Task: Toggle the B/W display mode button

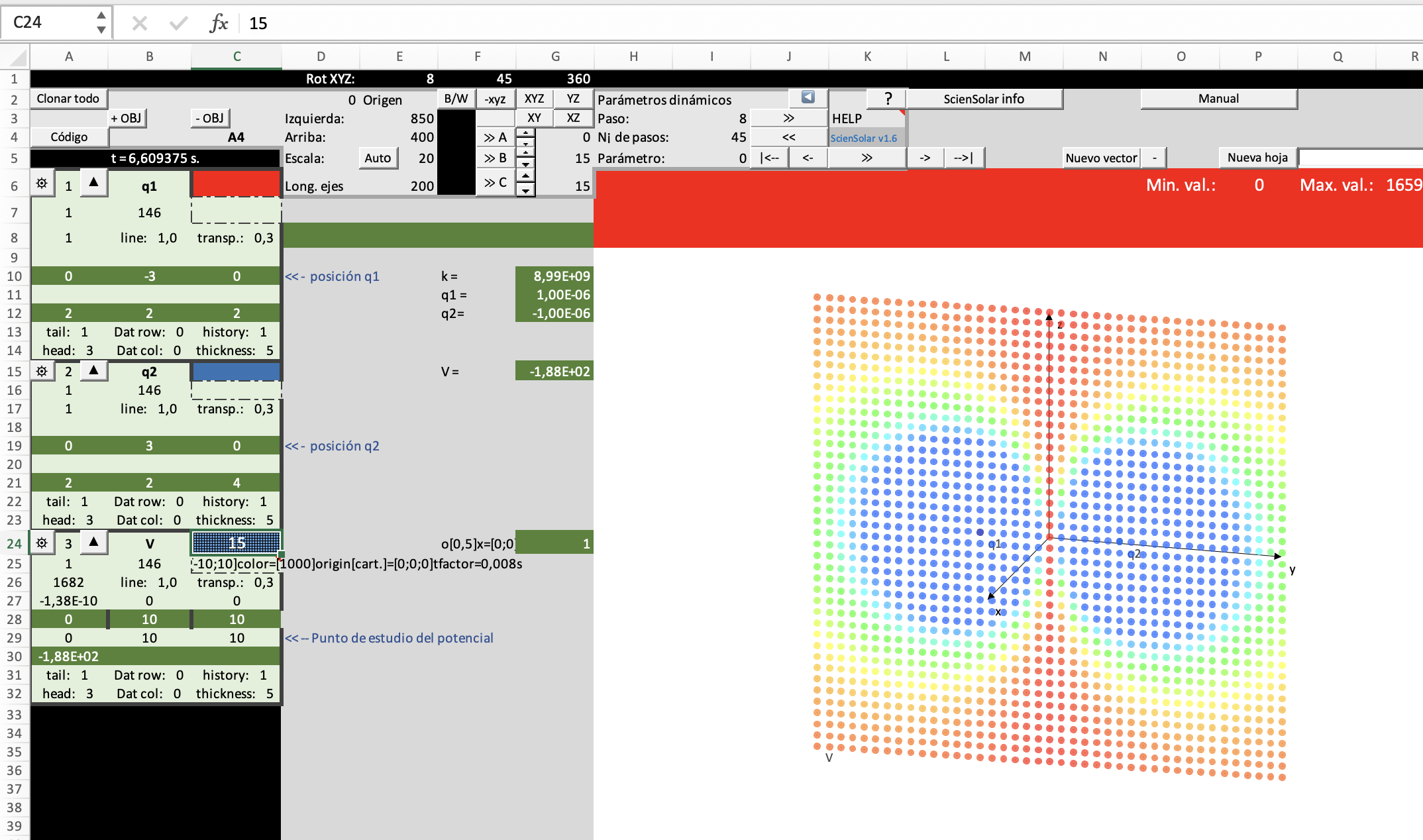Action: [x=456, y=99]
